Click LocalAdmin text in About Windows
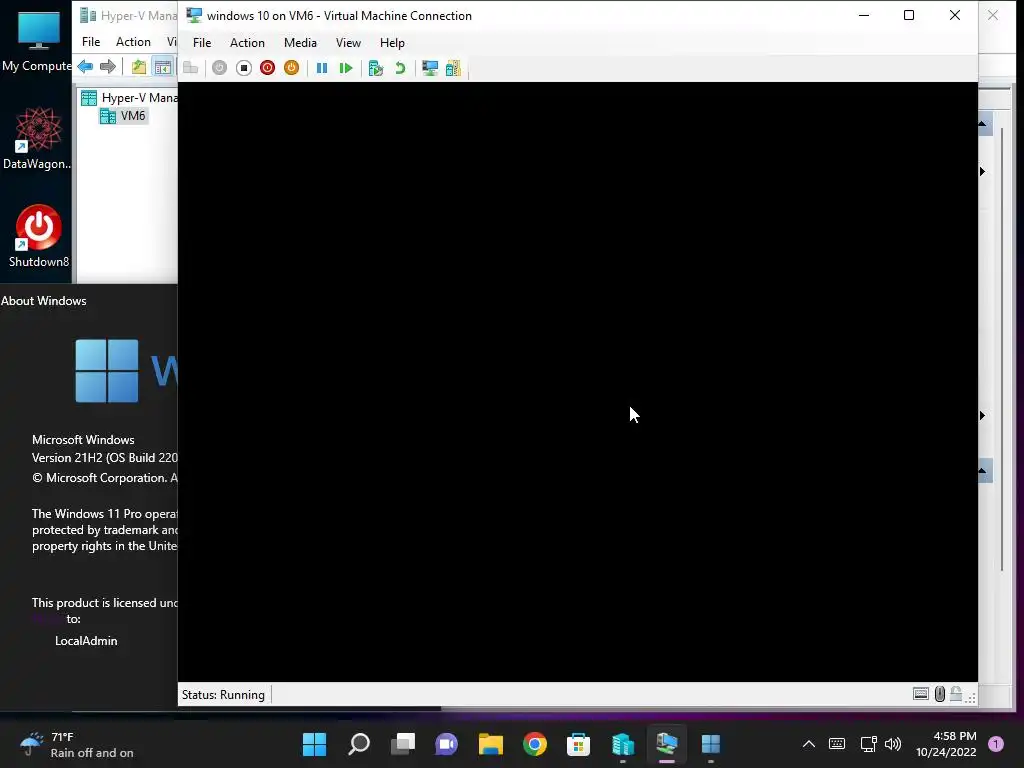This screenshot has width=1024, height=768. [86, 641]
